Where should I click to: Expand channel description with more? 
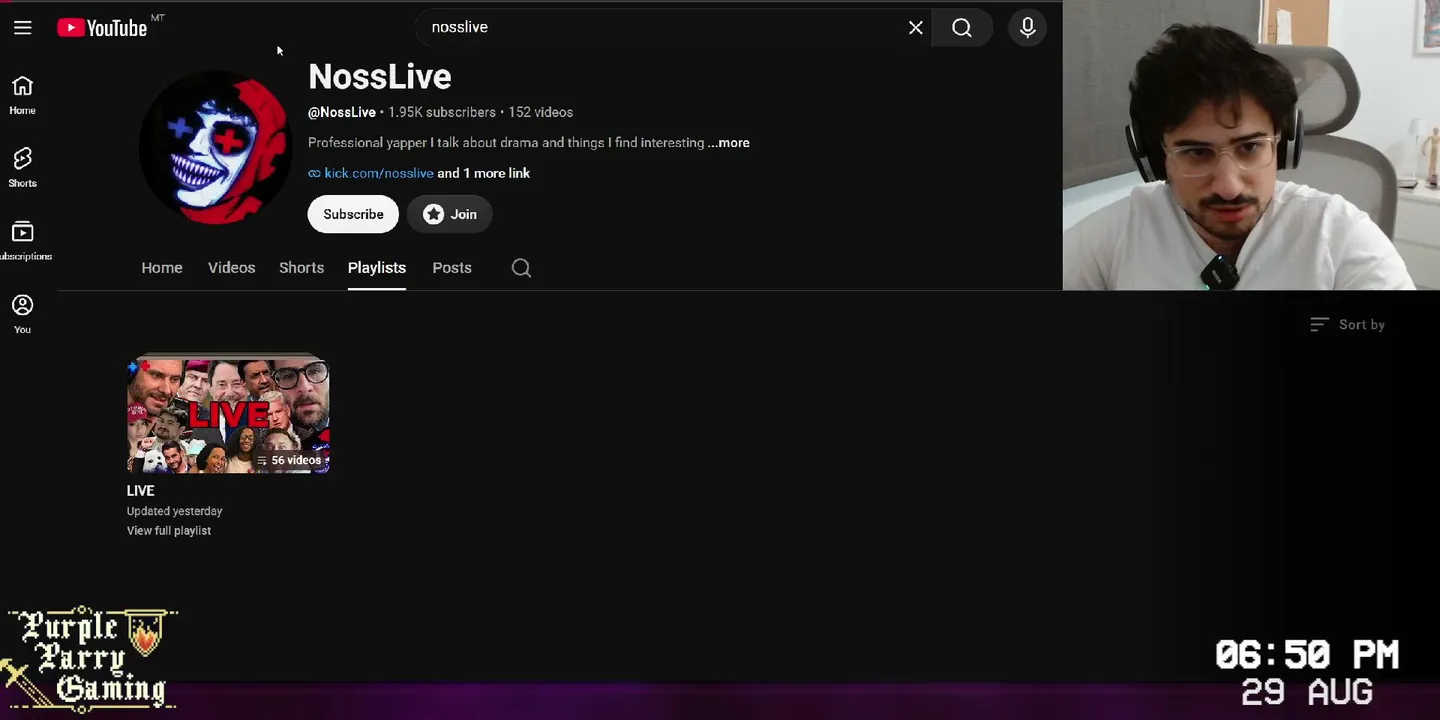pyautogui.click(x=729, y=143)
